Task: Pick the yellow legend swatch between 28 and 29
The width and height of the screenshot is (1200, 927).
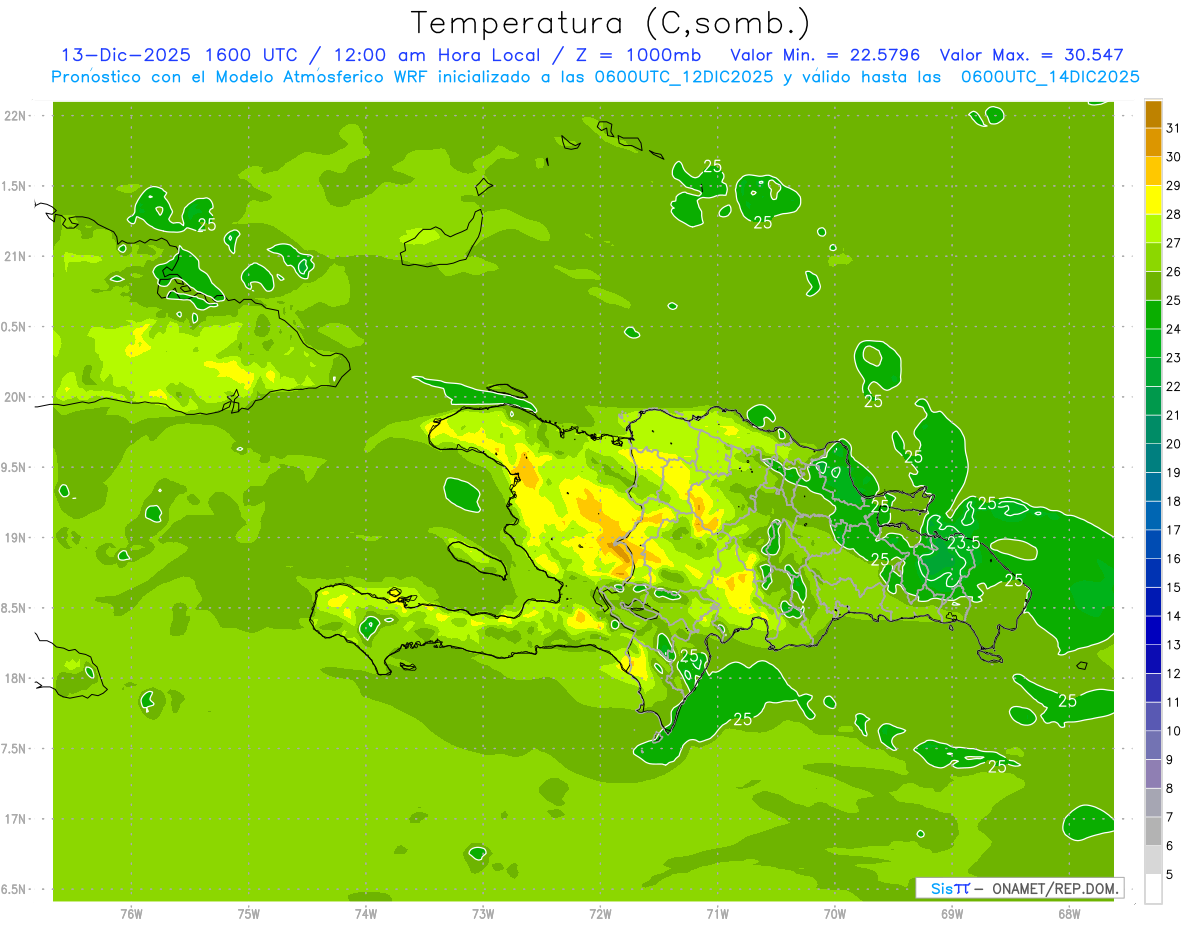Action: coord(1153,200)
